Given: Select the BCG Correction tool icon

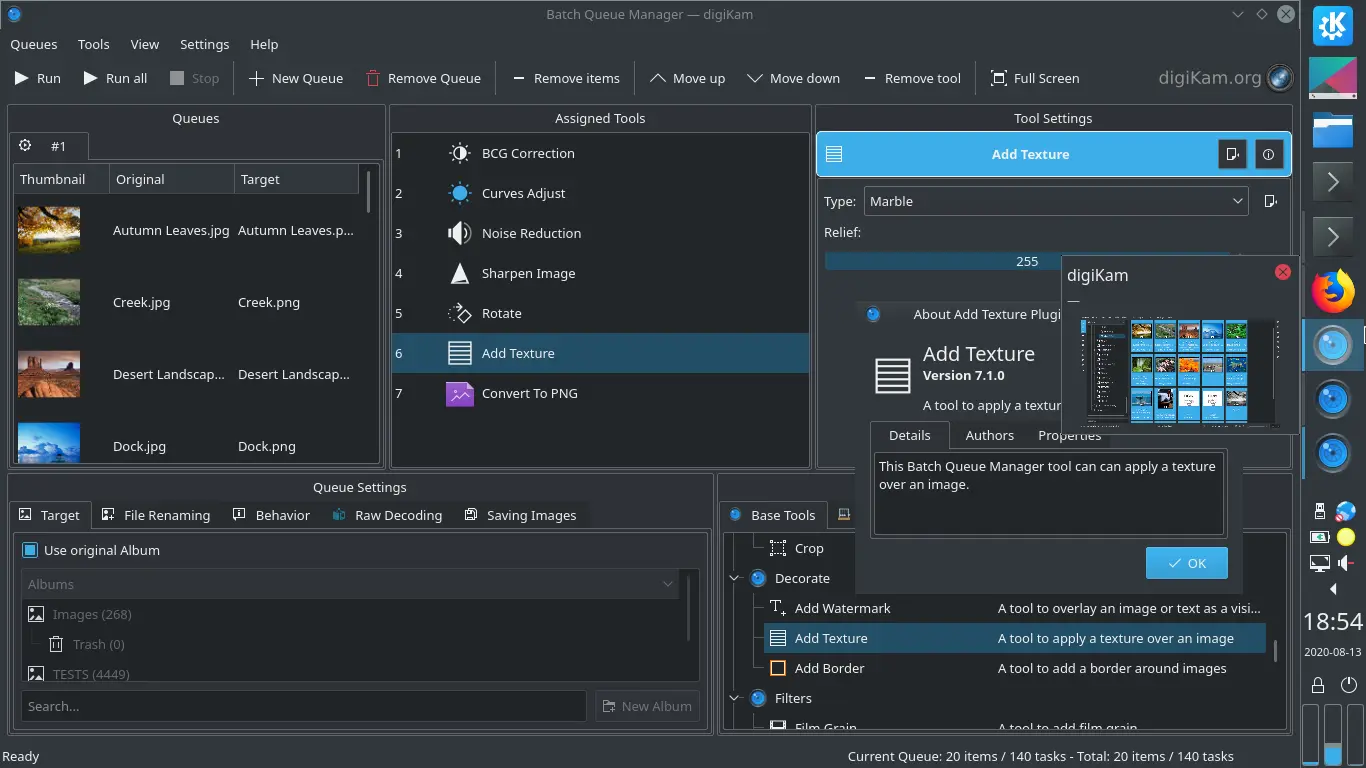Looking at the screenshot, I should coord(459,153).
